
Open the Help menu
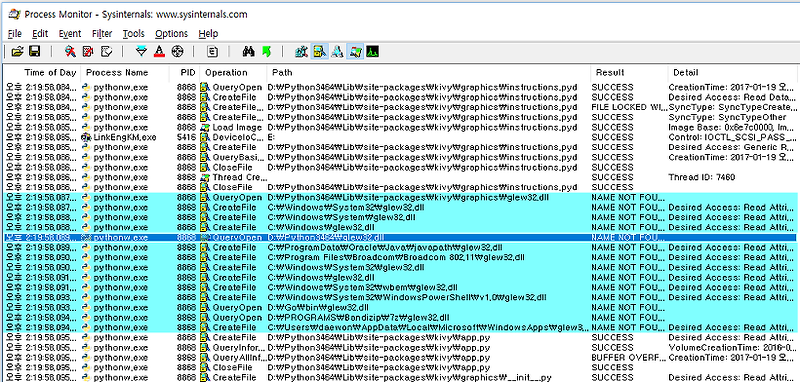pos(208,34)
